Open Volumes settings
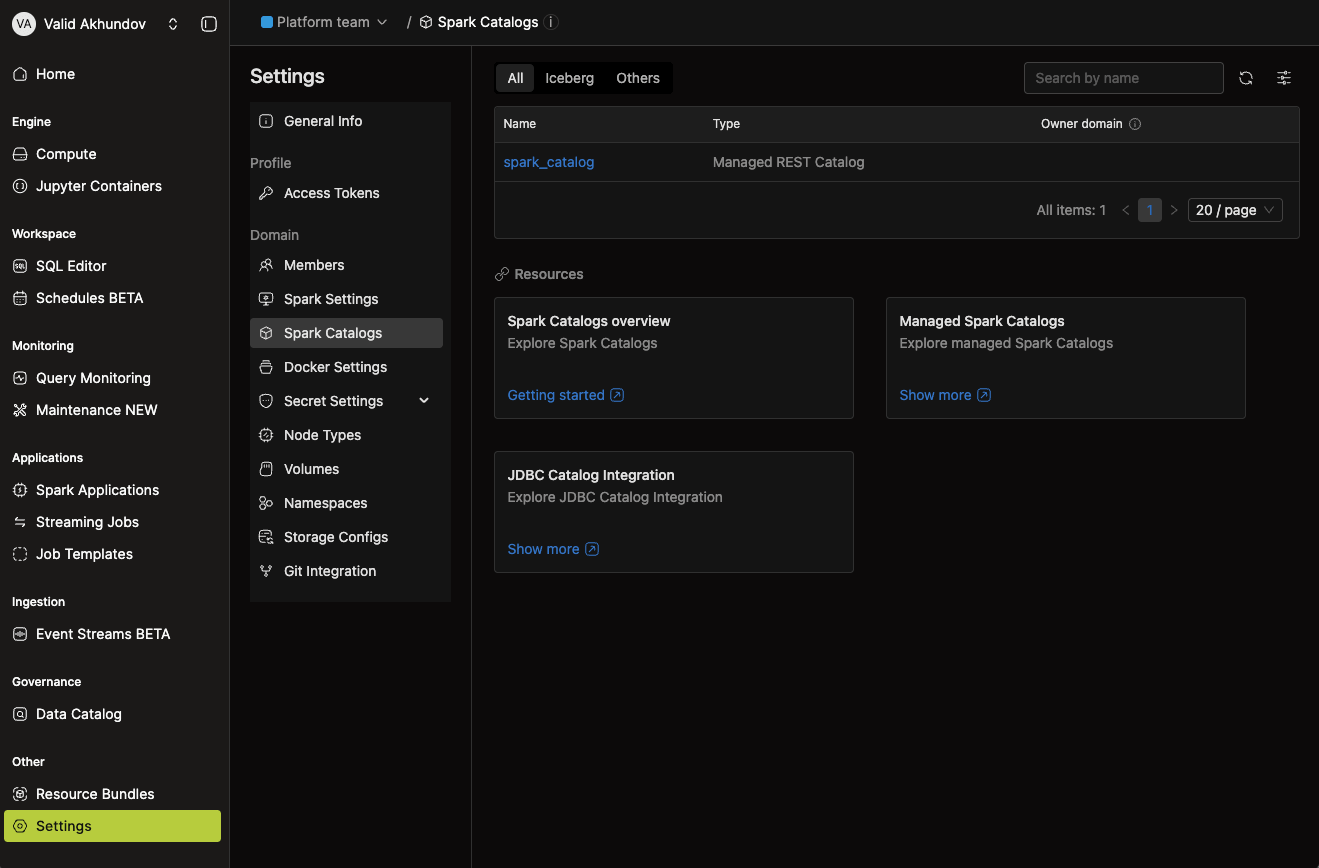 point(346,469)
